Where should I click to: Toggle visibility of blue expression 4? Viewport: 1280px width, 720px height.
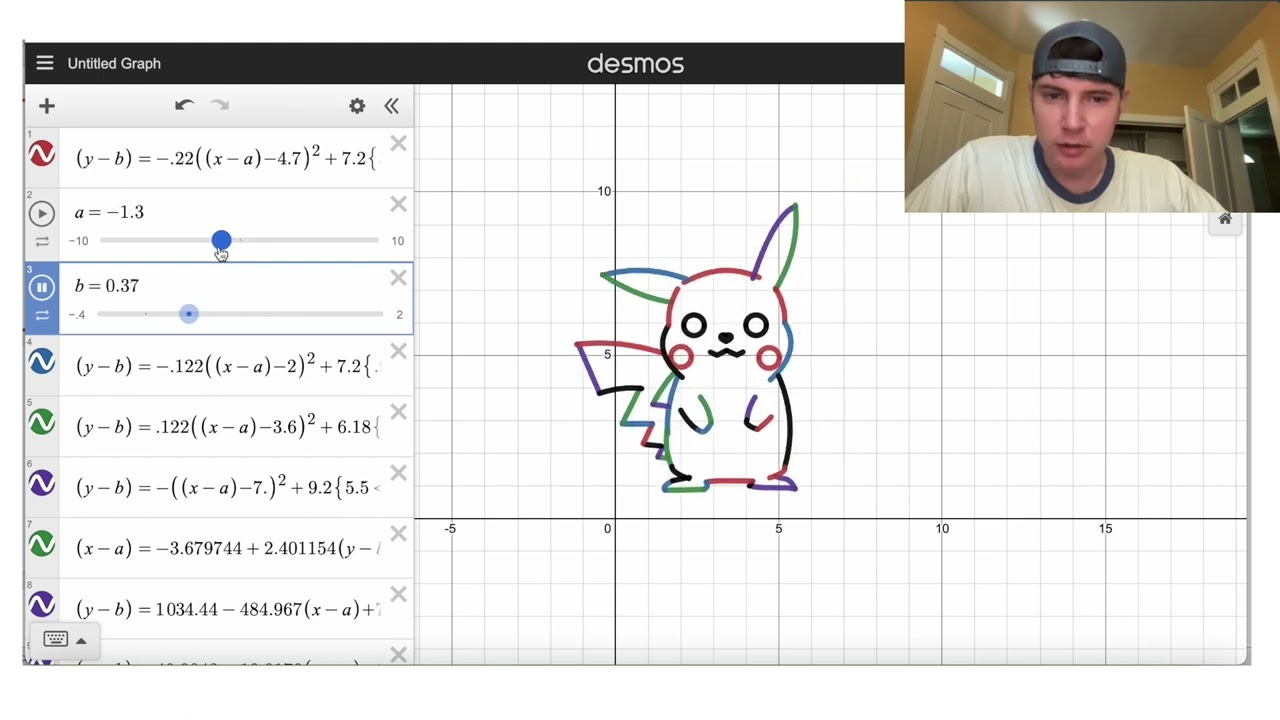42,362
